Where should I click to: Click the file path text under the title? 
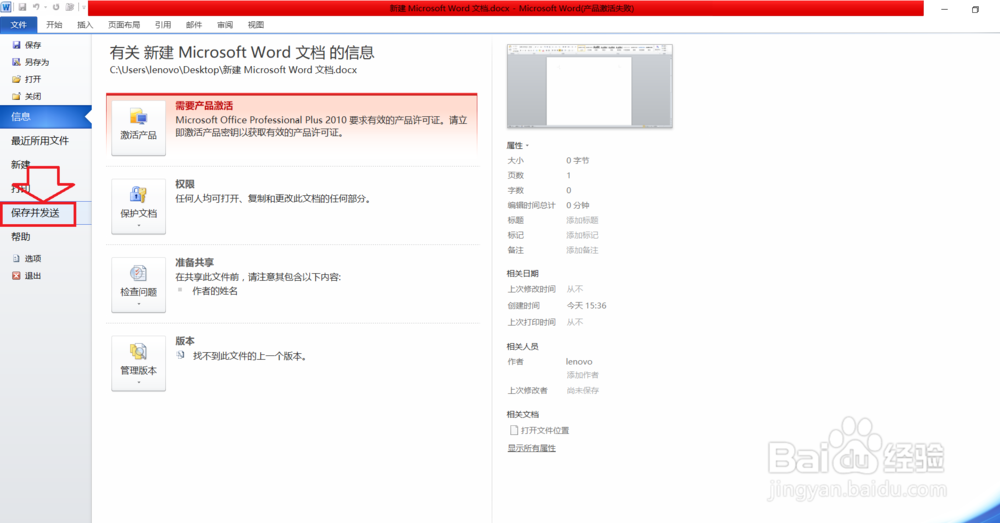point(233,70)
